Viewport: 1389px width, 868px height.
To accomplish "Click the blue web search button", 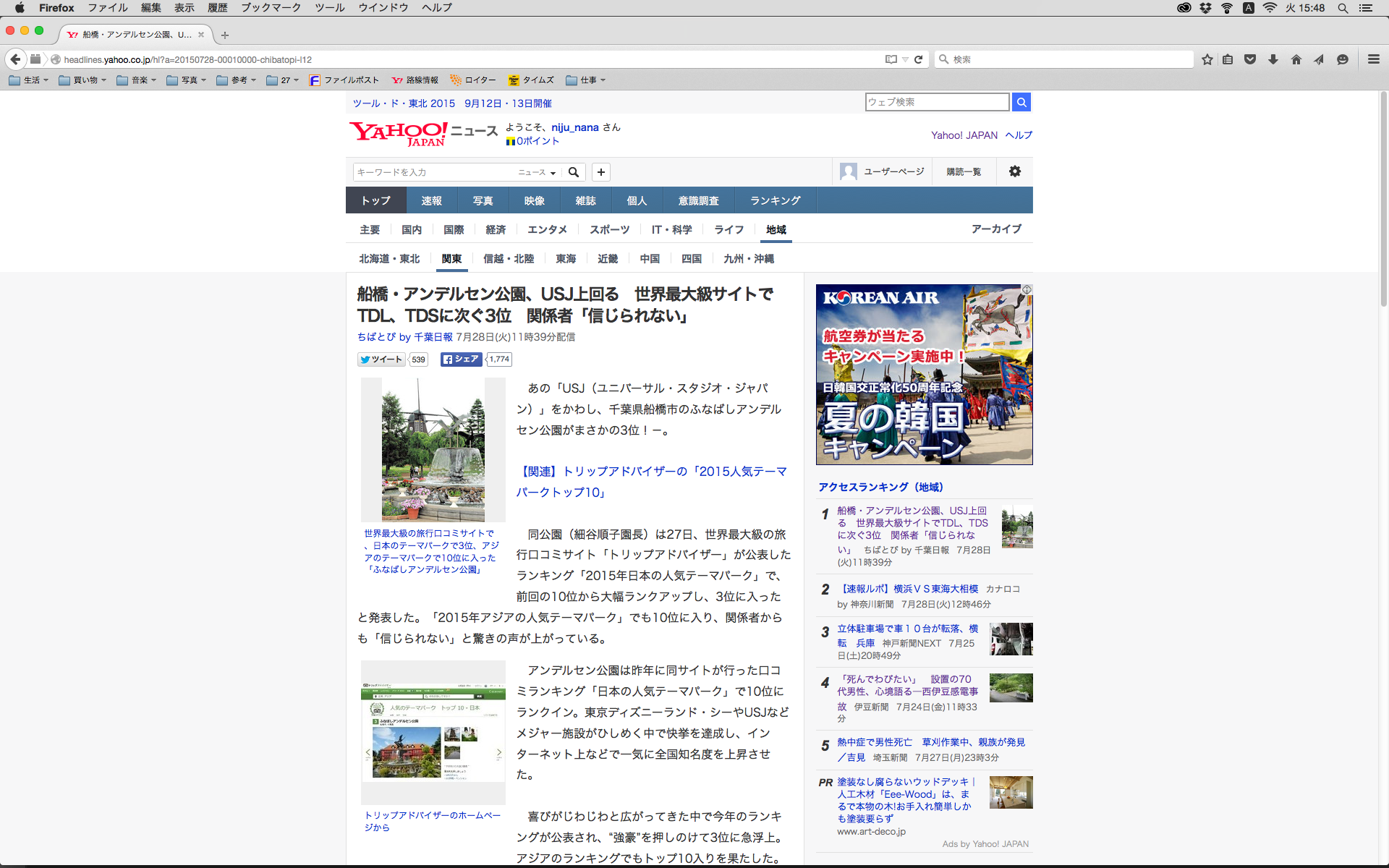I will coord(1021,102).
